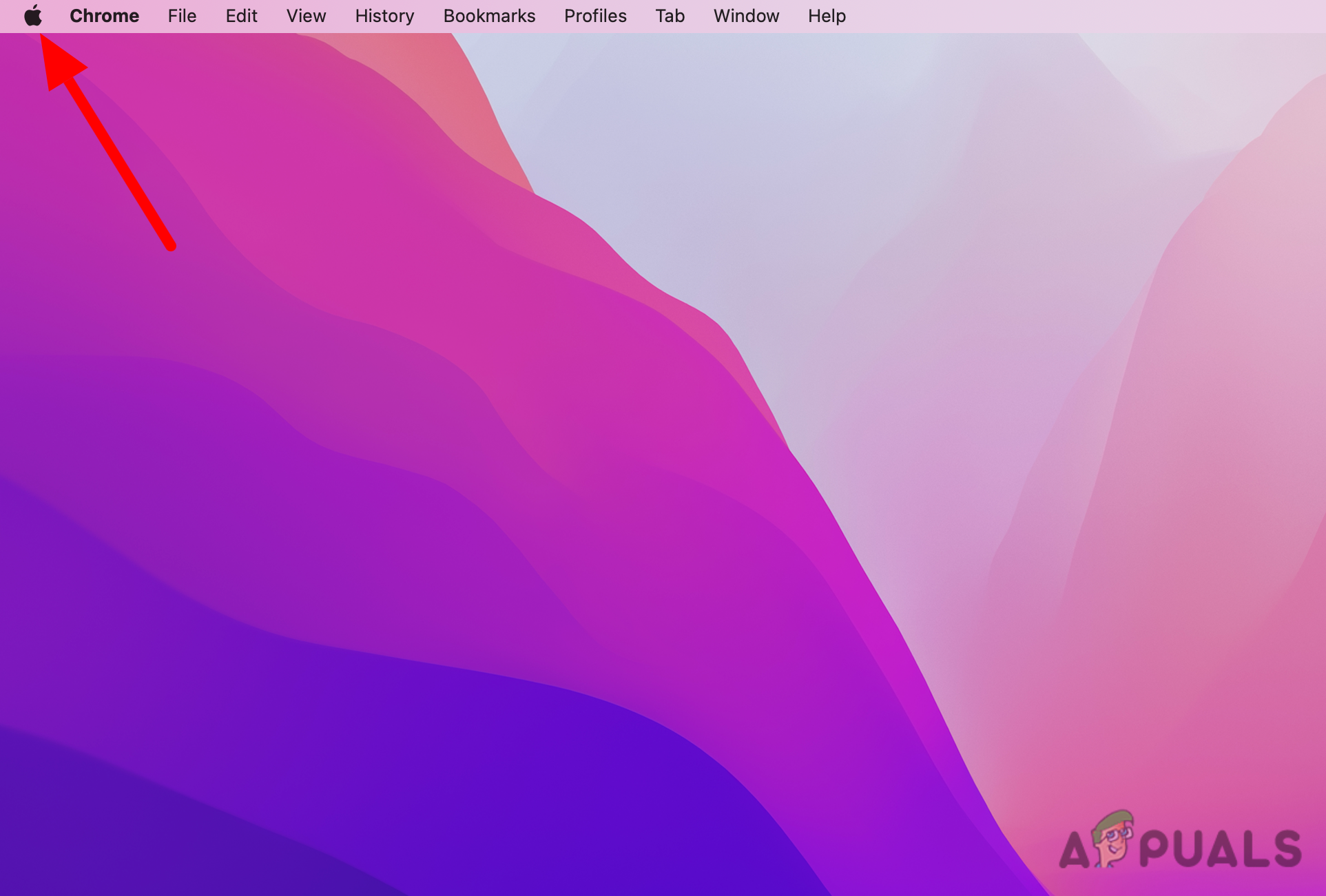This screenshot has width=1326, height=896.
Task: Open the Window menu
Action: click(746, 15)
